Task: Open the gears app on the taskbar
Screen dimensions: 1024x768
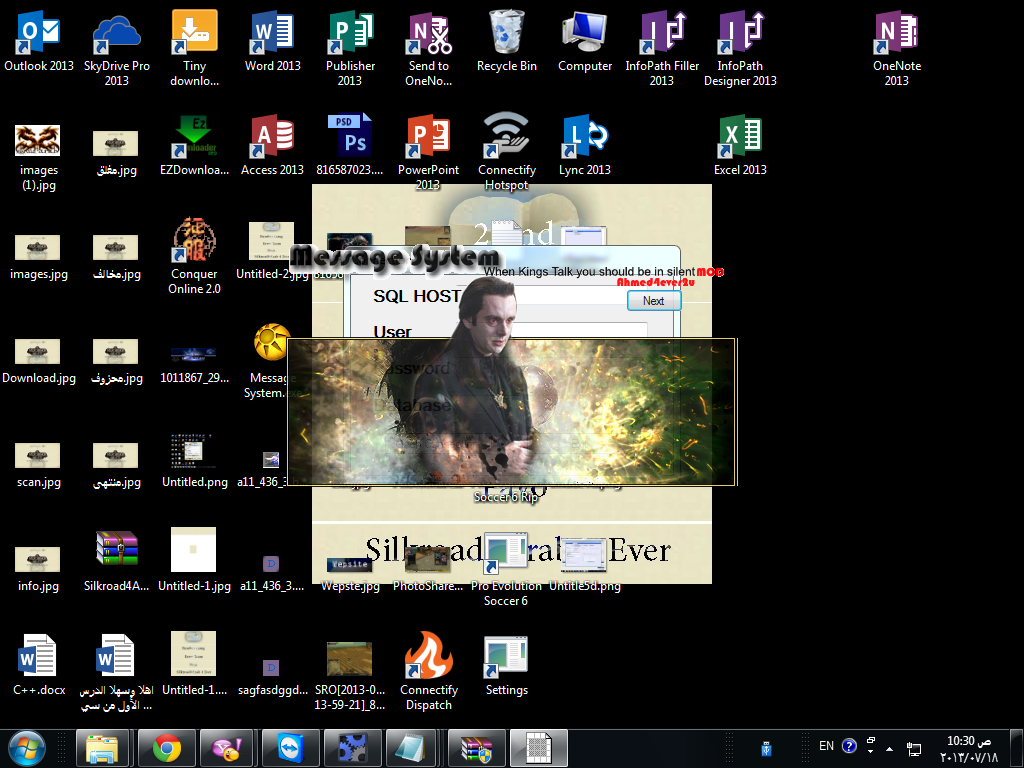Action: coord(353,748)
